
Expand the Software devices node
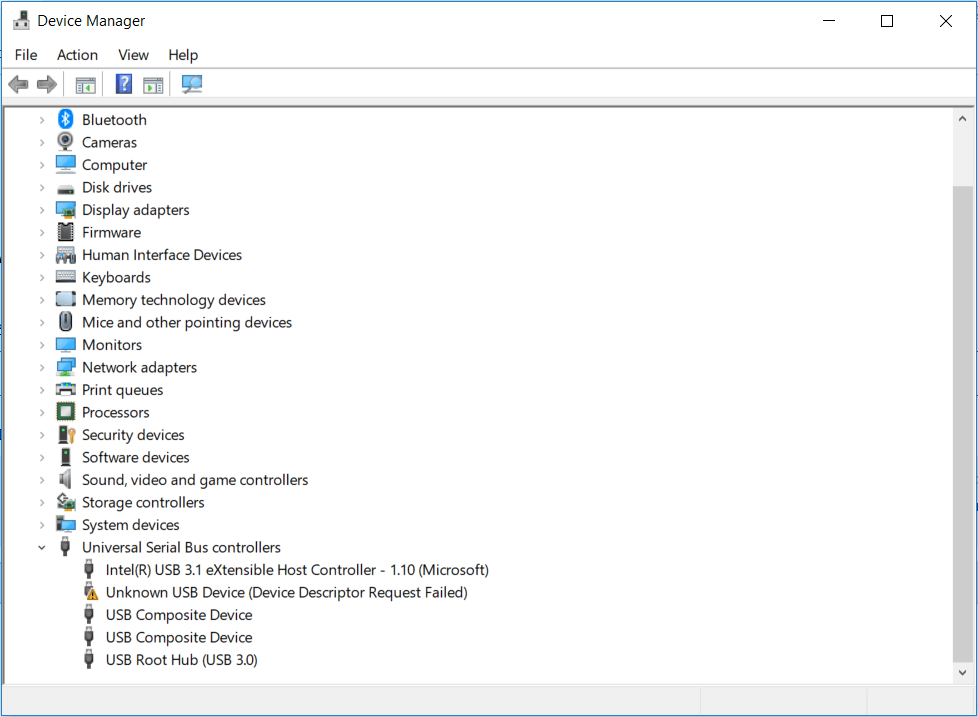pos(42,458)
